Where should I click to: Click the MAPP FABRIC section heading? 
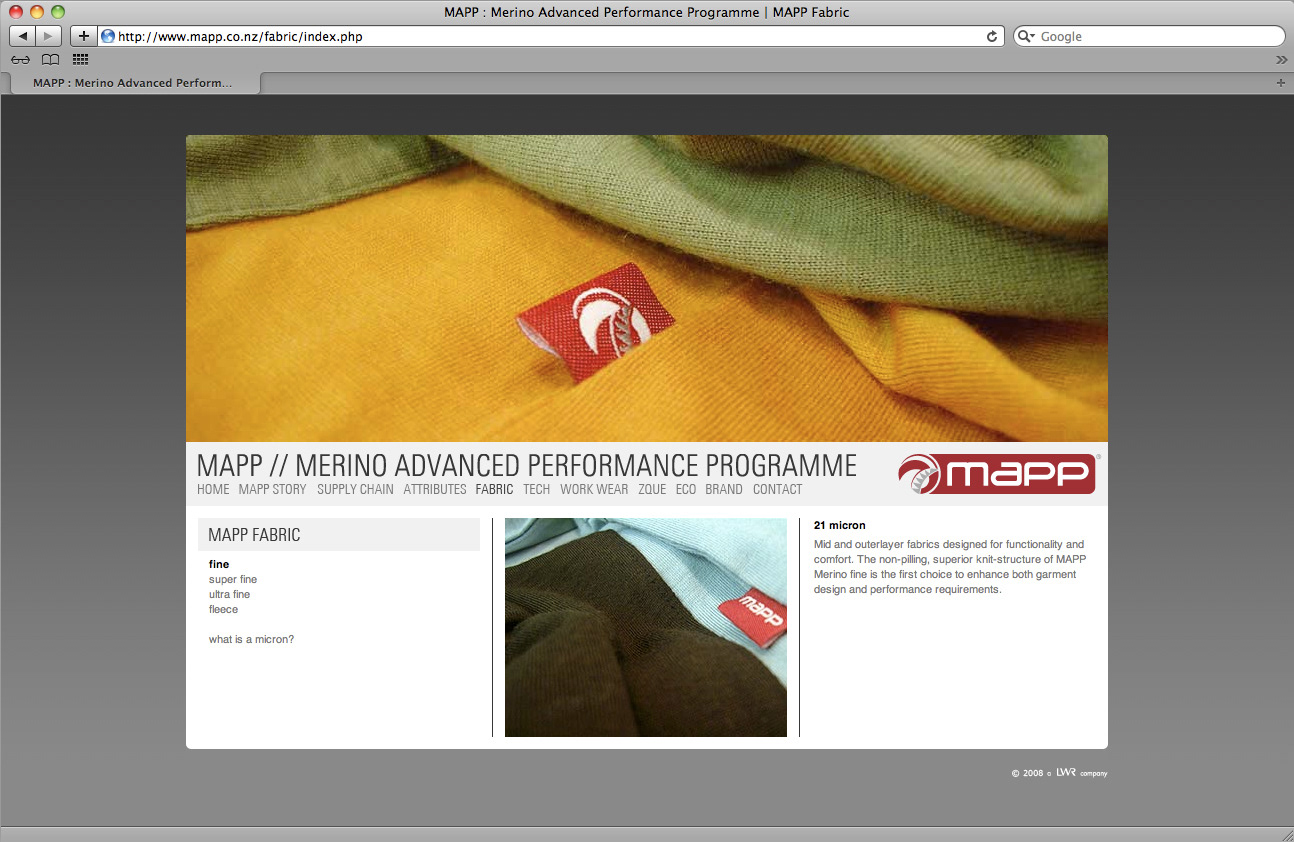tap(254, 535)
